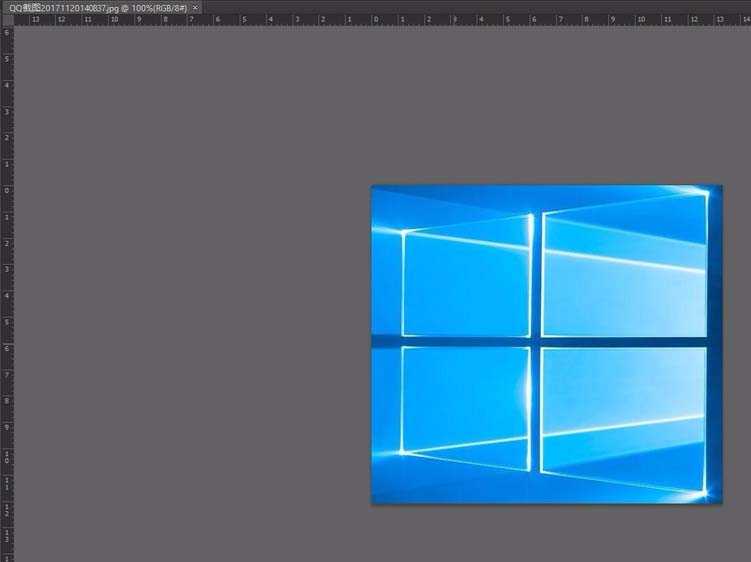
Task: Select the QQ截图20171120140837.jpg document tab
Action: click(x=98, y=8)
